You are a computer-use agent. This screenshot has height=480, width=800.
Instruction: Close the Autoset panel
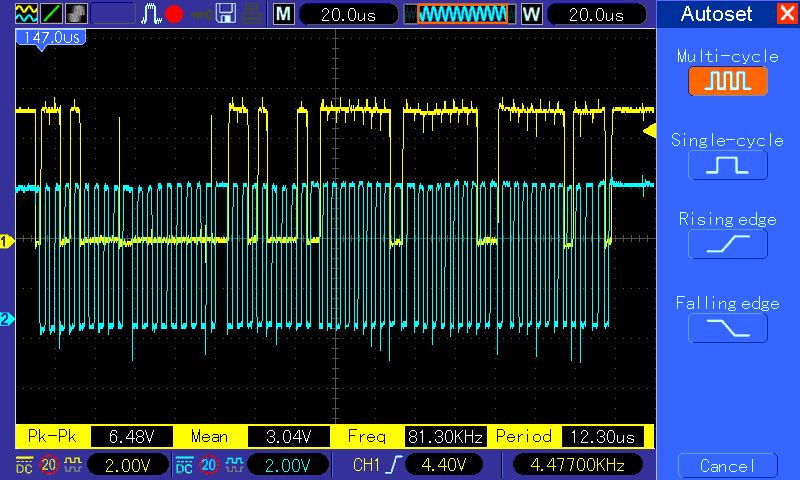[786, 14]
